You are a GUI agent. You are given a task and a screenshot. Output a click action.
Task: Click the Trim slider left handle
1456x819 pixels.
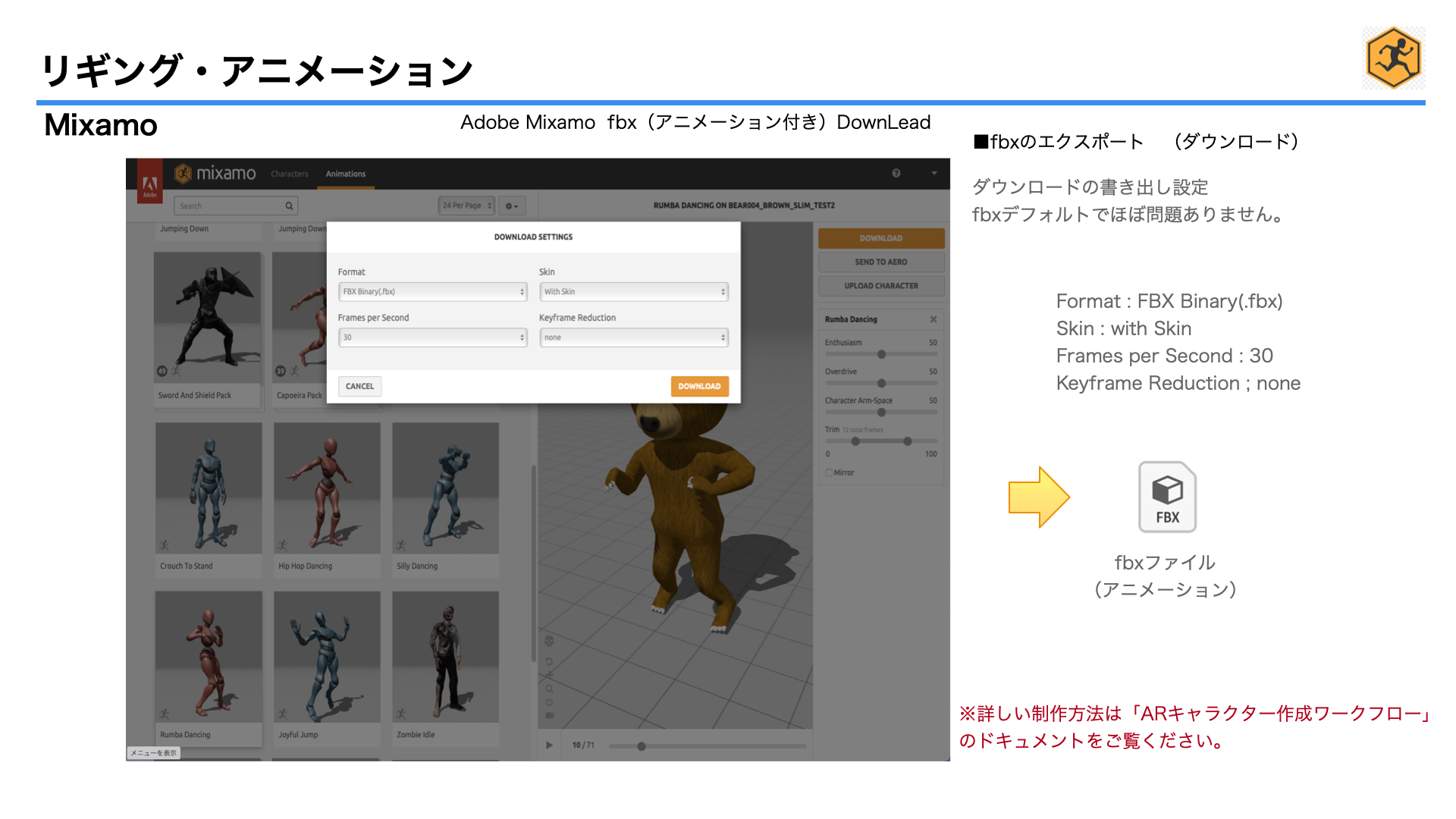(855, 441)
